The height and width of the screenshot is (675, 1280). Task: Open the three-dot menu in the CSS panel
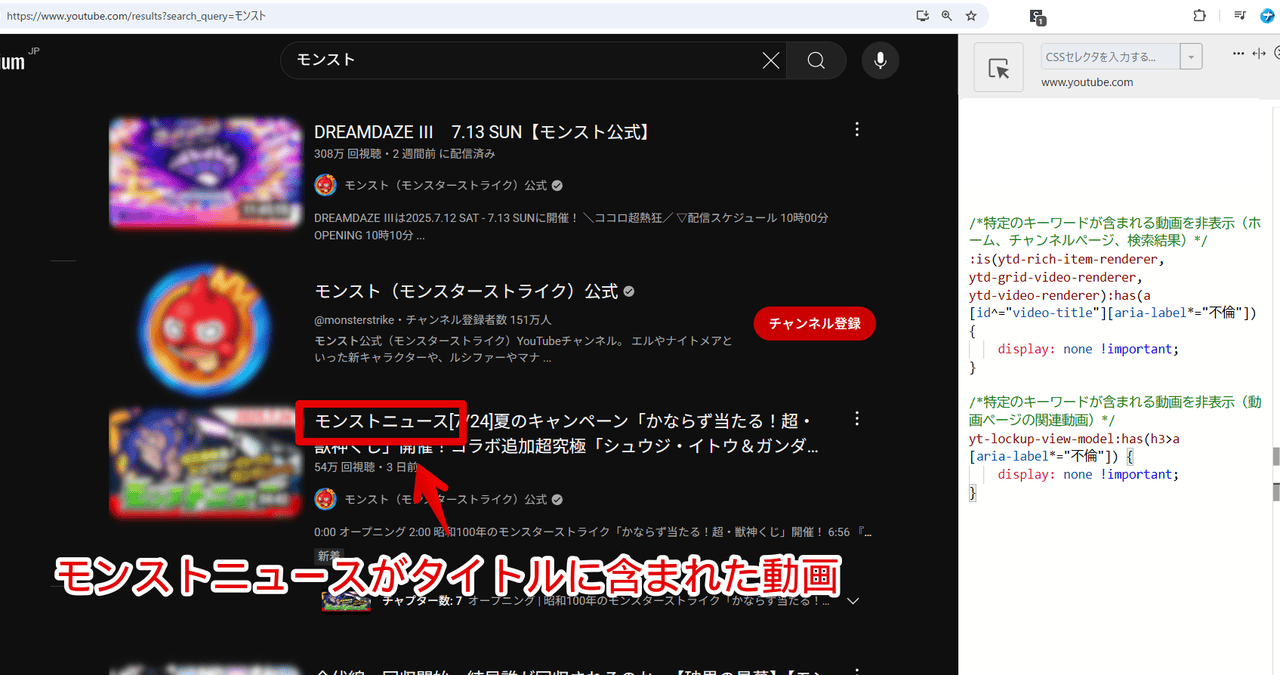[x=1239, y=54]
